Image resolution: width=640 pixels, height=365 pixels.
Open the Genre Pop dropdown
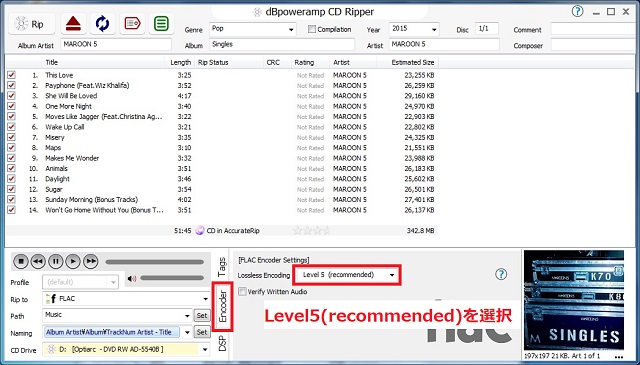pyautogui.click(x=252, y=29)
